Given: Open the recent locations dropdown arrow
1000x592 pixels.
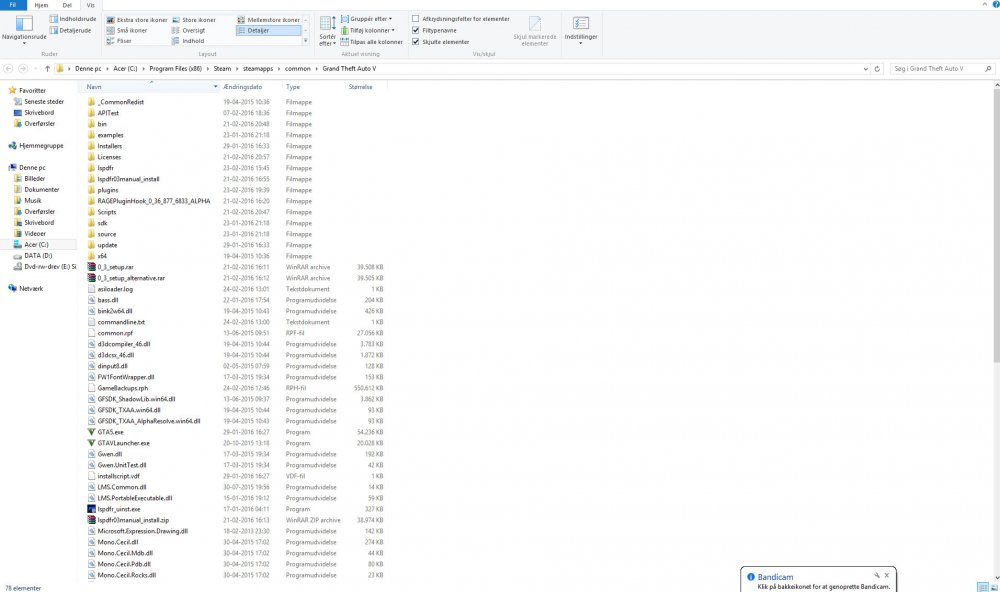Looking at the screenshot, I should (35, 68).
